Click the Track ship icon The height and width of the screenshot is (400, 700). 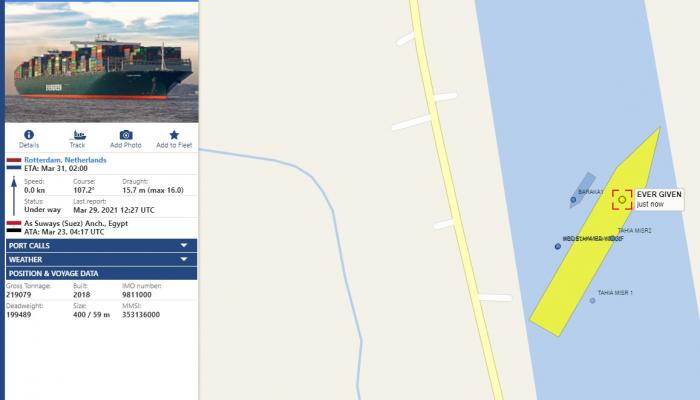tap(77, 135)
